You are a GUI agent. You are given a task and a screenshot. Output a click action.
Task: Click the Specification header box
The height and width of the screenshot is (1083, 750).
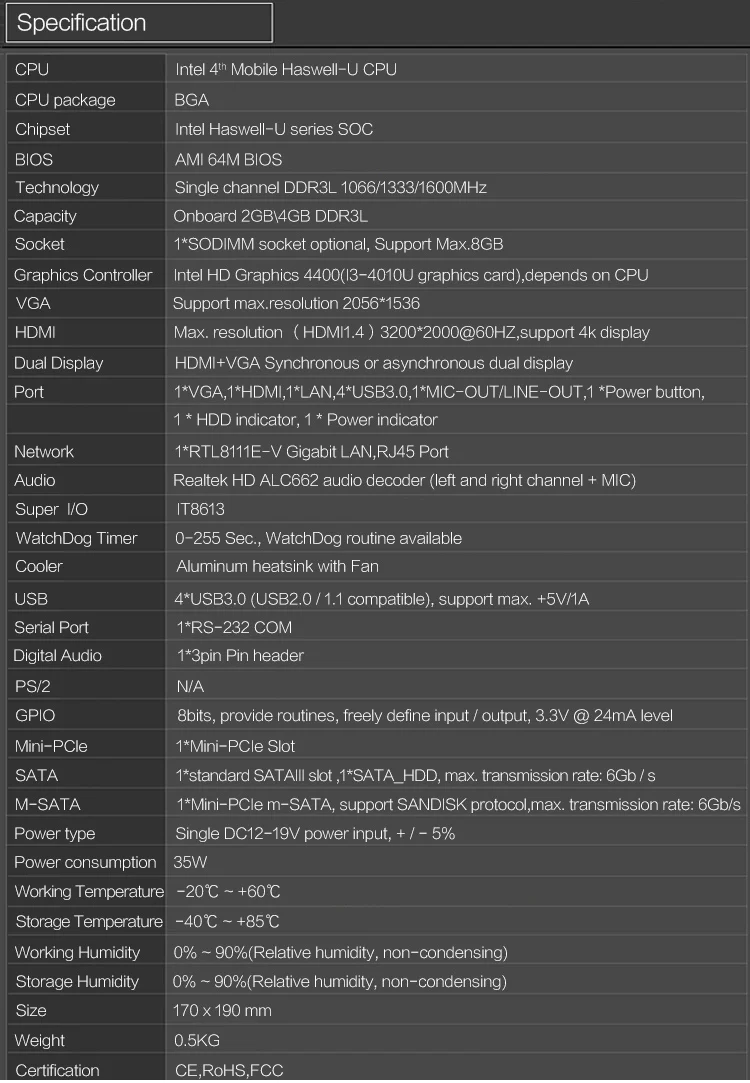[x=139, y=23]
